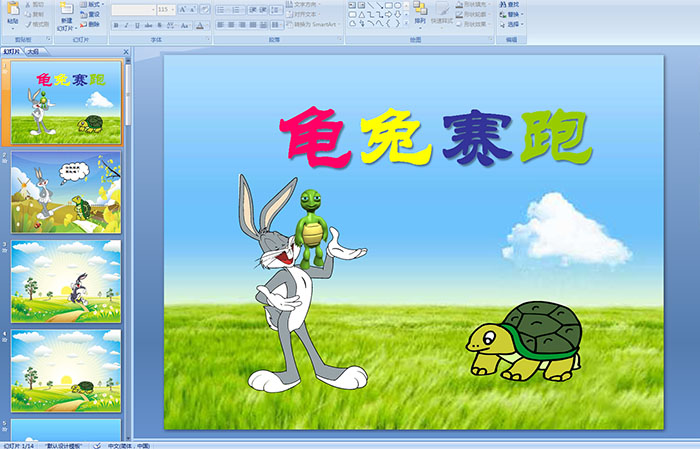Click Clear All Formatting icon
Image resolution: width=700 pixels, height=449 pixels.
pyautogui.click(x=205, y=10)
